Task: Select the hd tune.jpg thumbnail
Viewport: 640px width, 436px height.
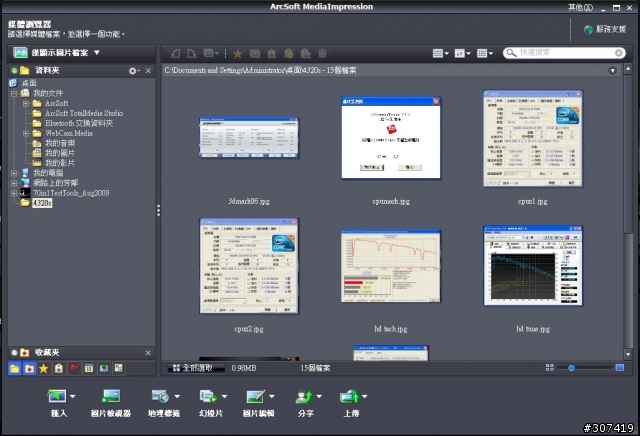Action: click(x=533, y=265)
